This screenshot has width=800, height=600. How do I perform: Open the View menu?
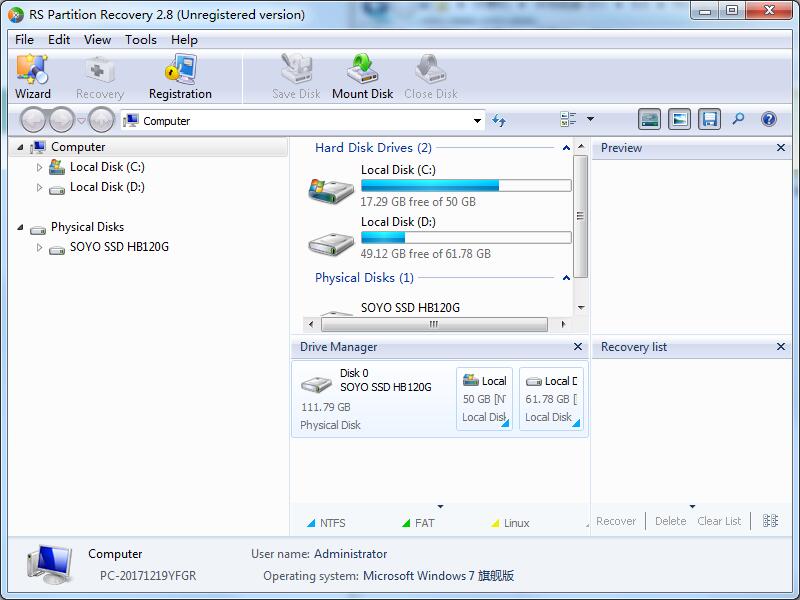(x=97, y=40)
